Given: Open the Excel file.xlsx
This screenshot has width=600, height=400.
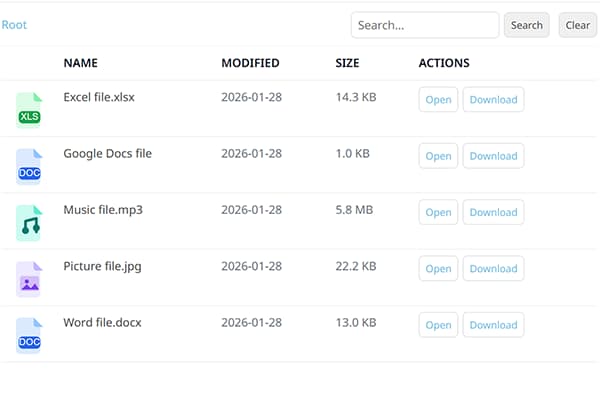Looking at the screenshot, I should 438,100.
